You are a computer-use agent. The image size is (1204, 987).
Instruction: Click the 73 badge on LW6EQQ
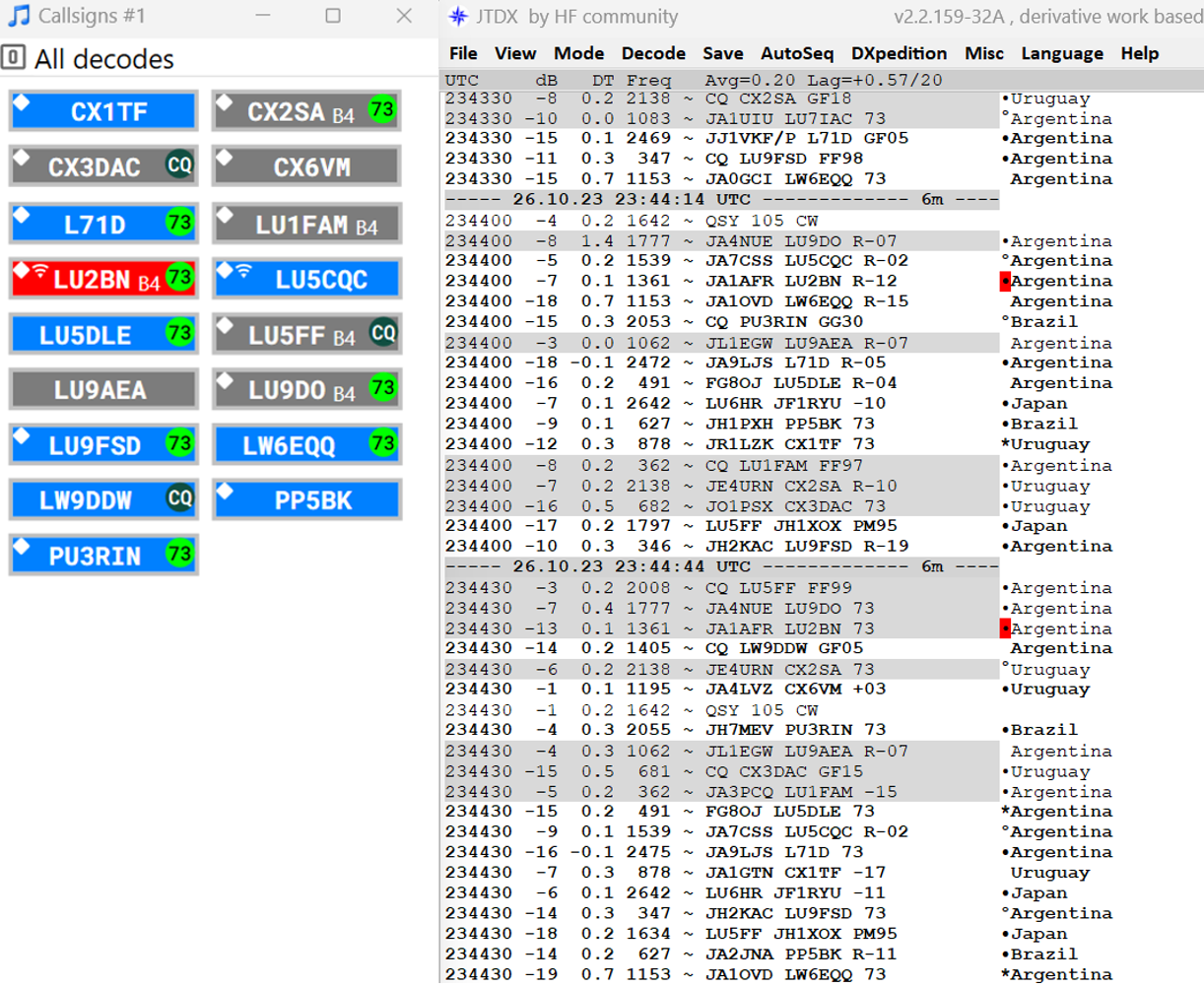pyautogui.click(x=382, y=442)
